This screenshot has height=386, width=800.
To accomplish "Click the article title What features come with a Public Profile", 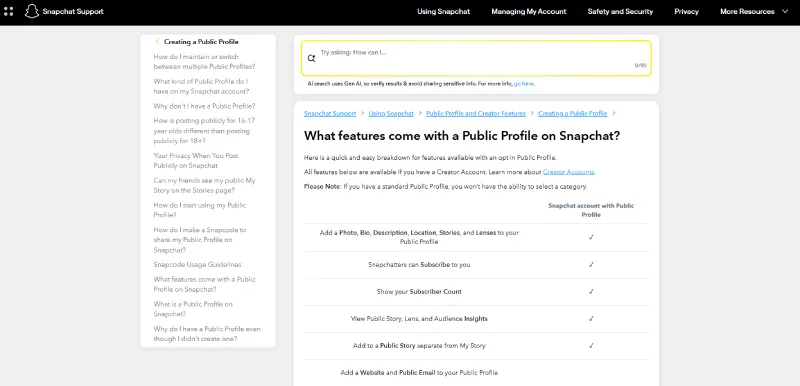I will coord(462,136).
